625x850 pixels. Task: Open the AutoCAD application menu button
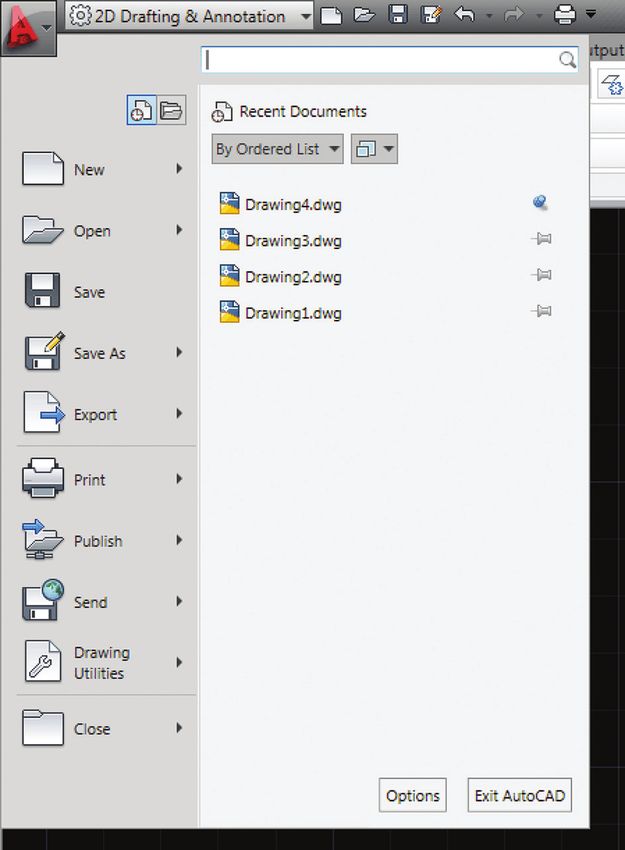(28, 28)
